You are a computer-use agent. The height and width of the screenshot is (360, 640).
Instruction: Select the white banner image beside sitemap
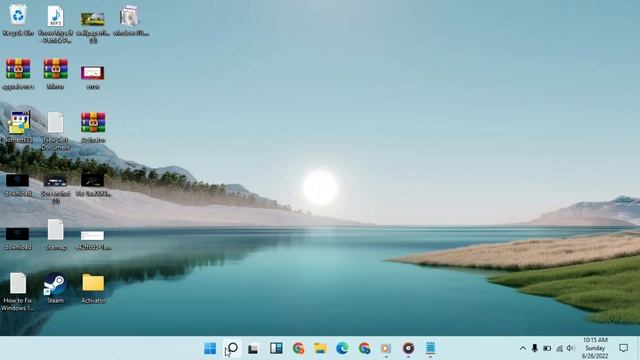(x=93, y=236)
